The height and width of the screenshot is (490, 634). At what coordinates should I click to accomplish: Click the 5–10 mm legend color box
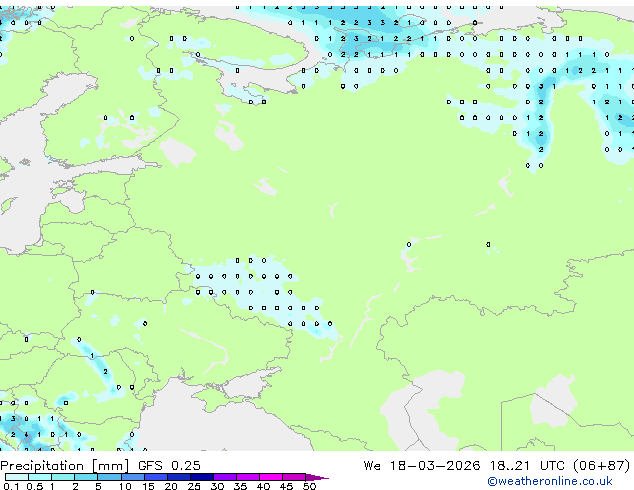point(109,477)
